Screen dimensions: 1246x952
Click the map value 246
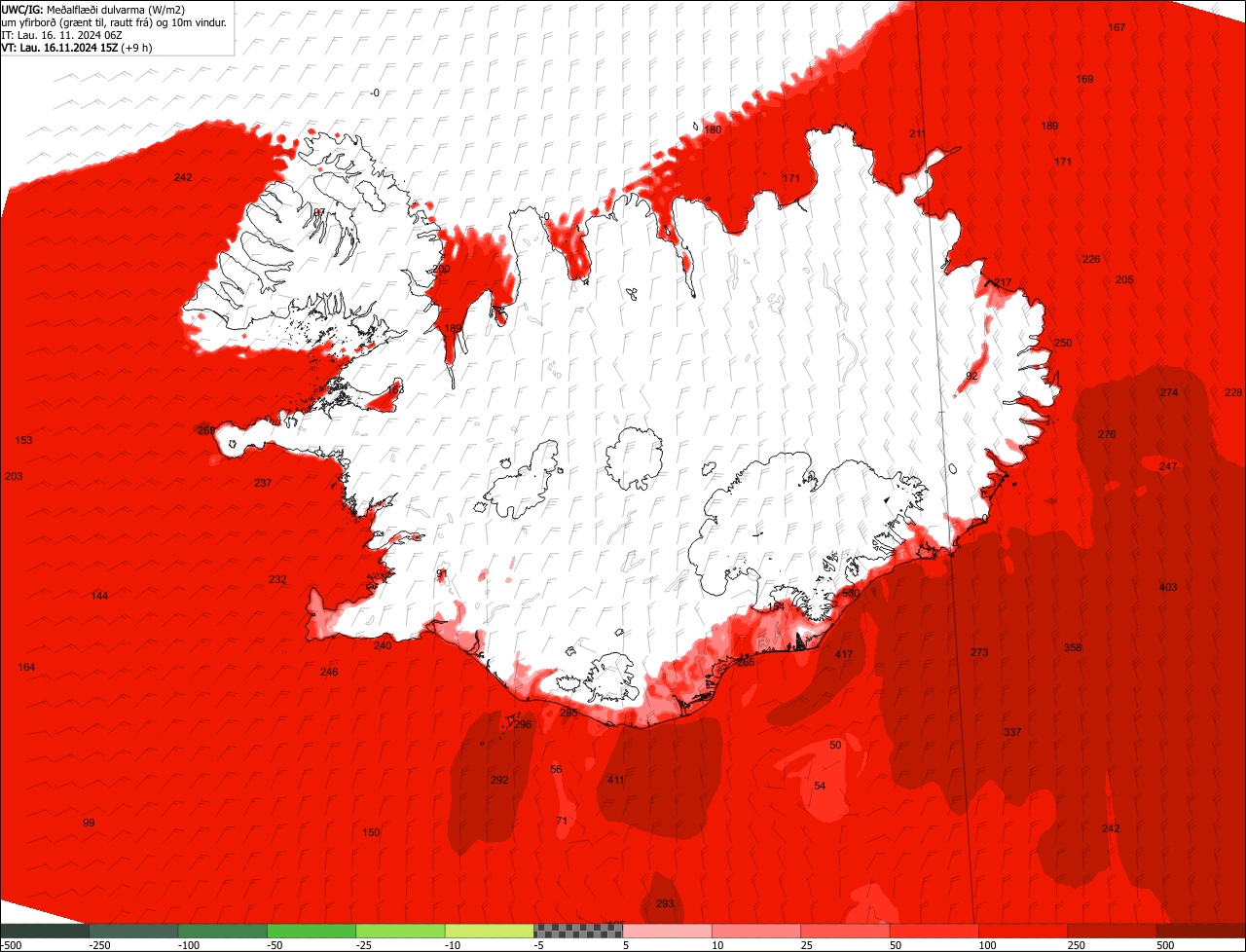tap(329, 672)
